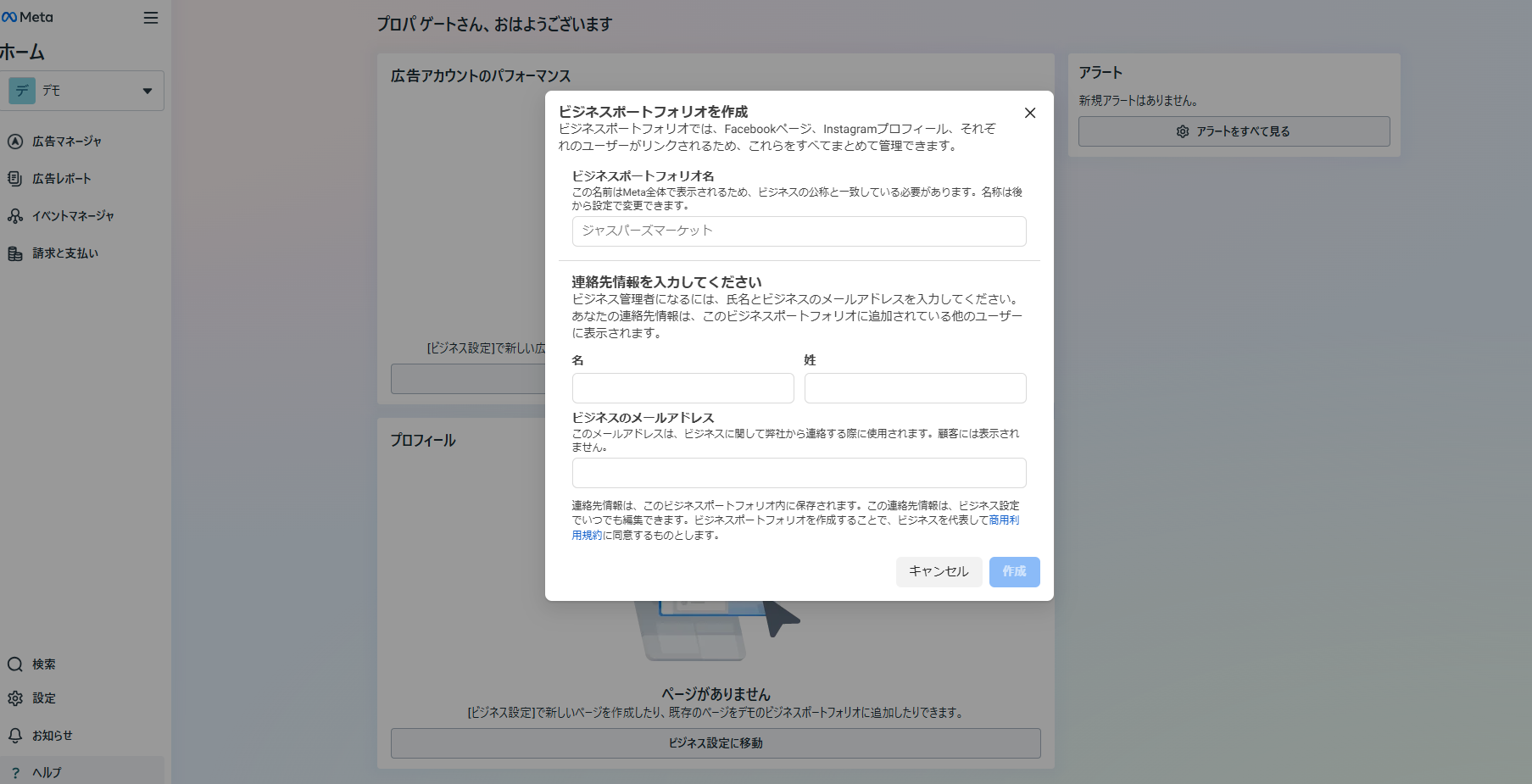Screen dimensions: 1532x784
Task: Click アラートをすべて見る button
Action: (x=1234, y=131)
